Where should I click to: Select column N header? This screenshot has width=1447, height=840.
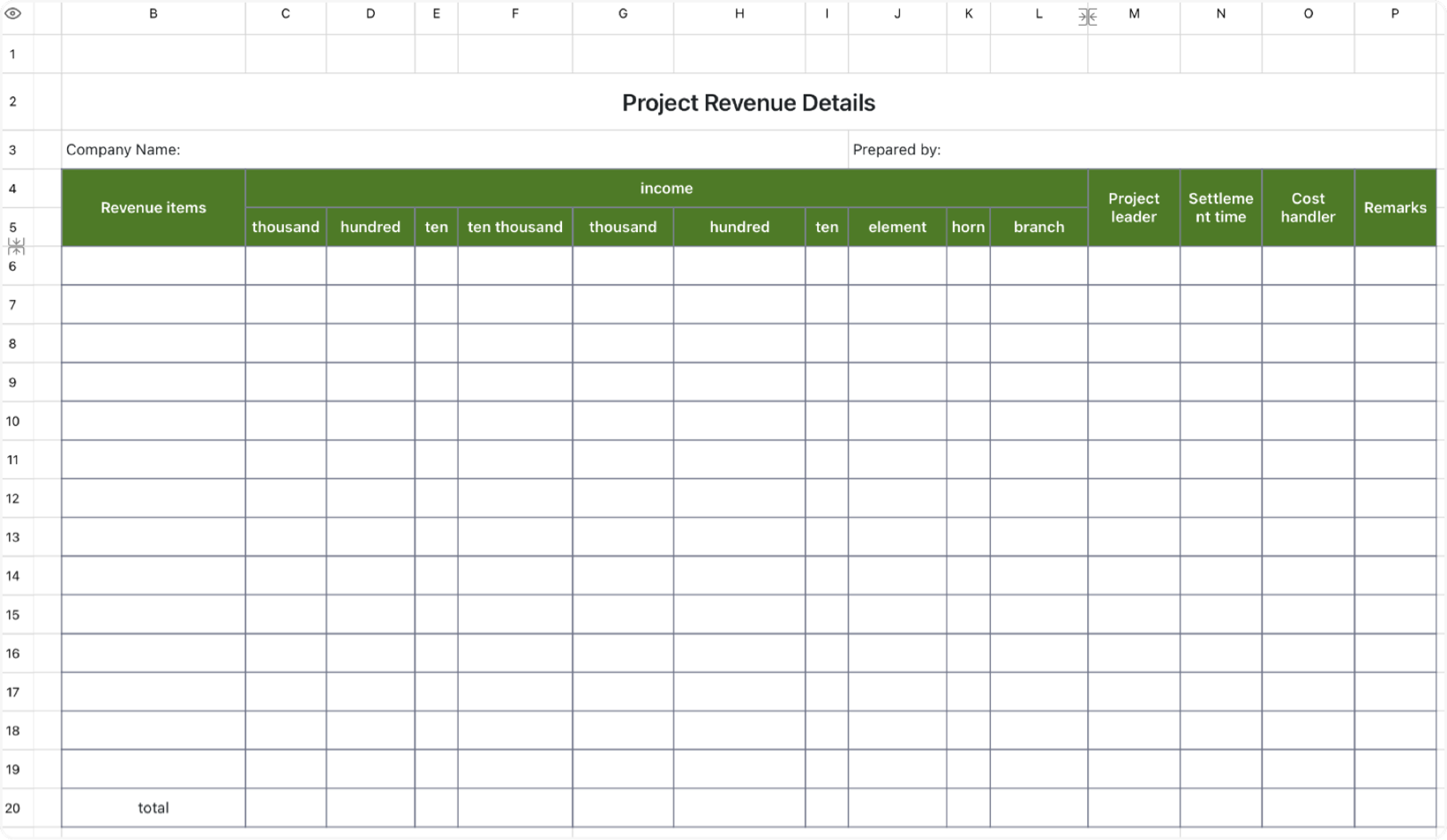click(x=1221, y=14)
